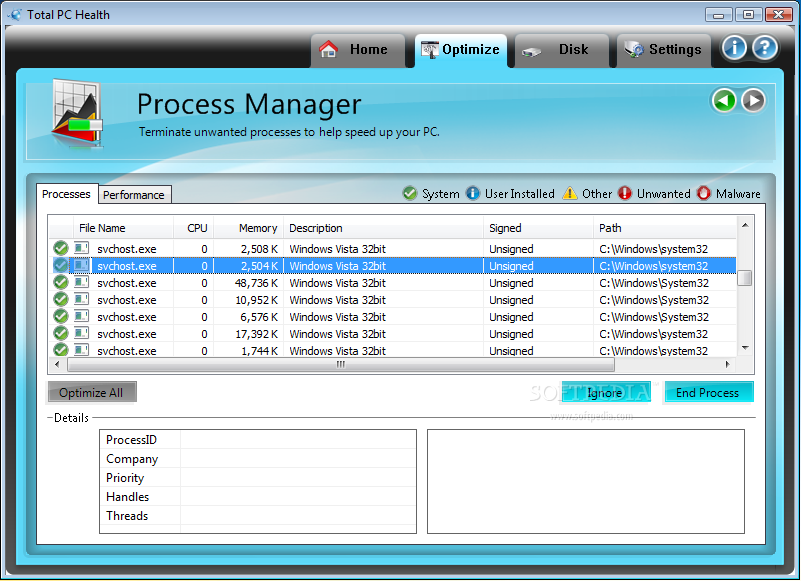
Task: Sort by CPU column header
Action: pos(194,228)
